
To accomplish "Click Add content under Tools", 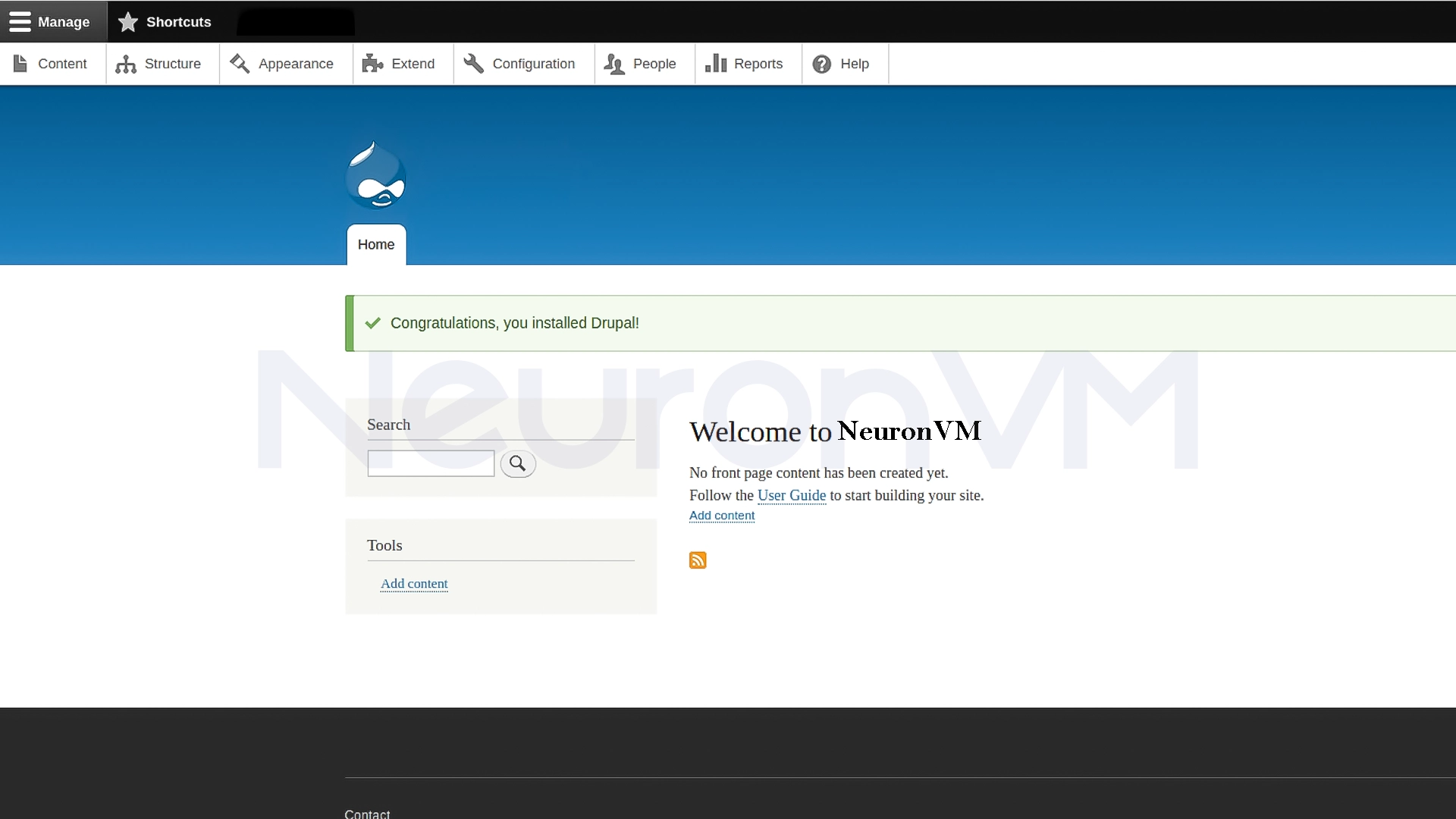I will click(414, 584).
